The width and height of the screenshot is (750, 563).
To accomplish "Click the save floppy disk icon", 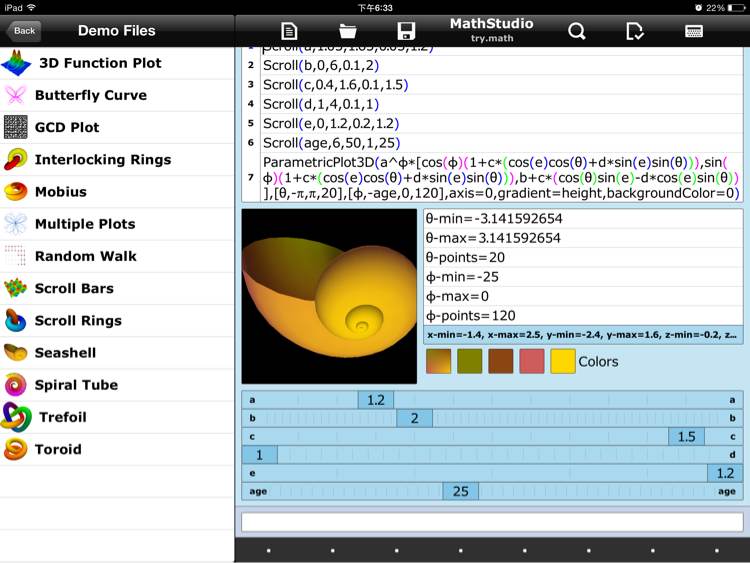I will 406,31.
